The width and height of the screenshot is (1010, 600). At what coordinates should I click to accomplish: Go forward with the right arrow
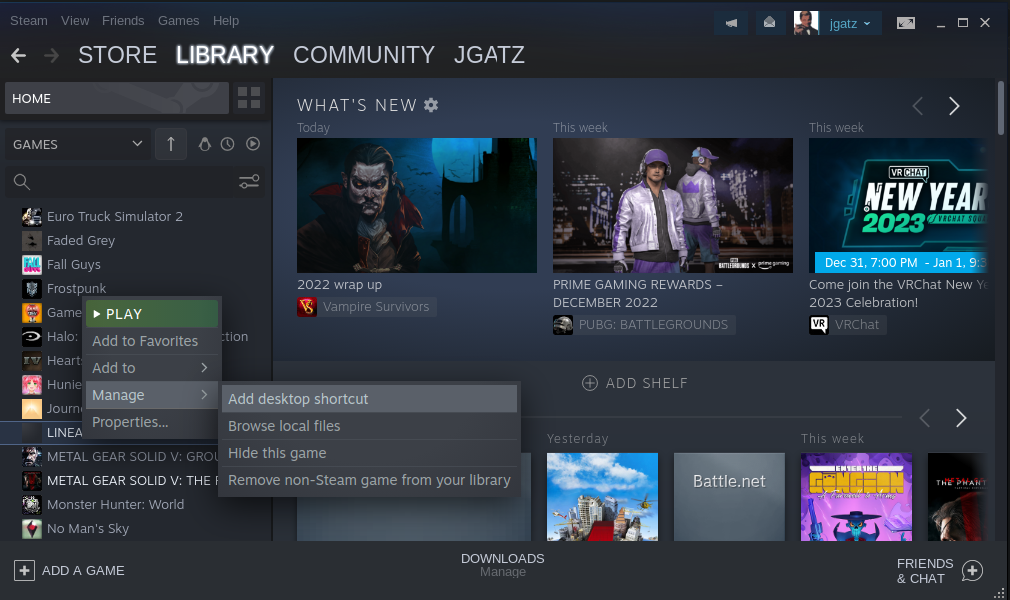click(52, 55)
